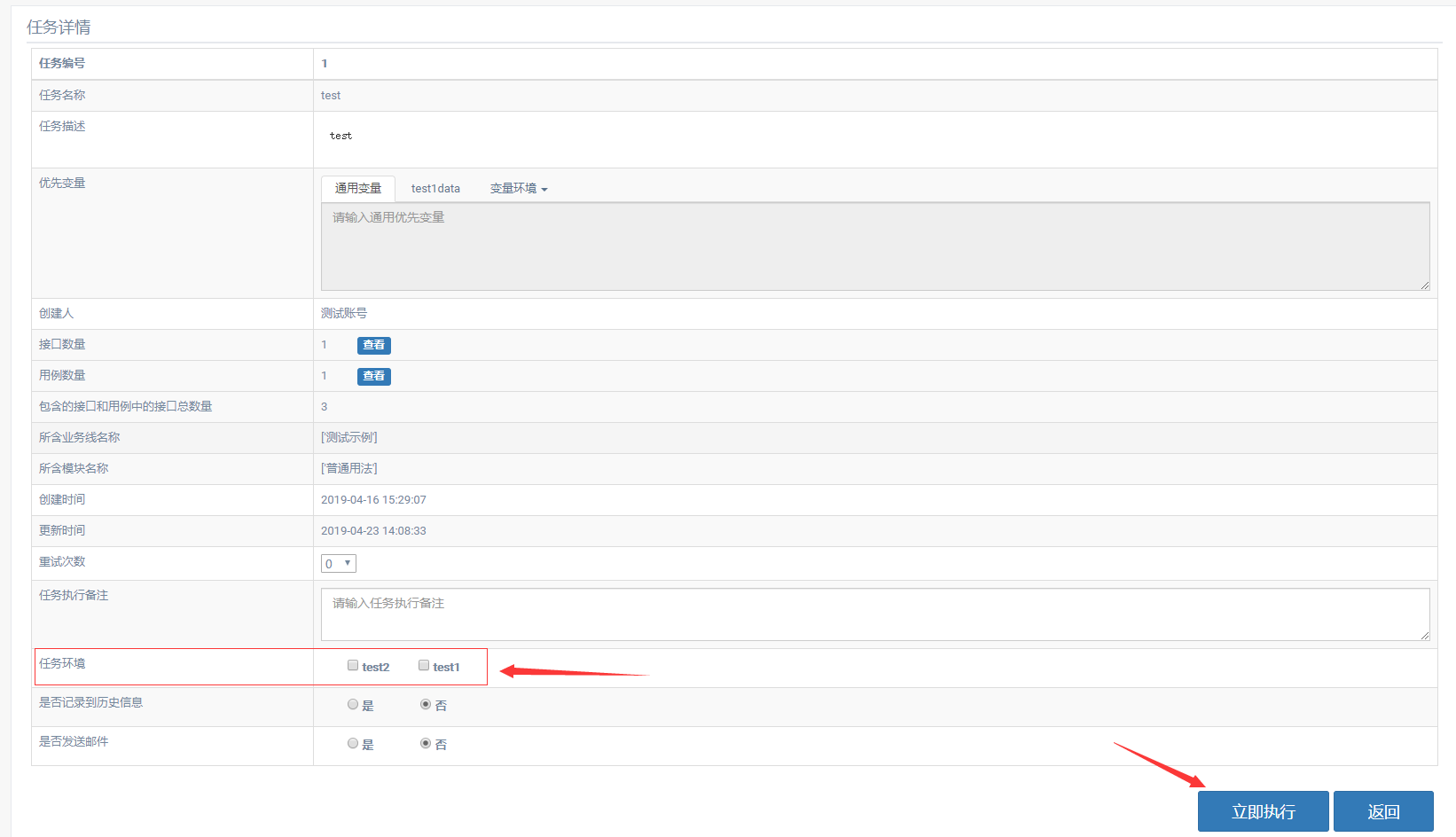The image size is (1456, 837).
Task: Select 否 for 是否记录到历史信息
Action: 426,705
